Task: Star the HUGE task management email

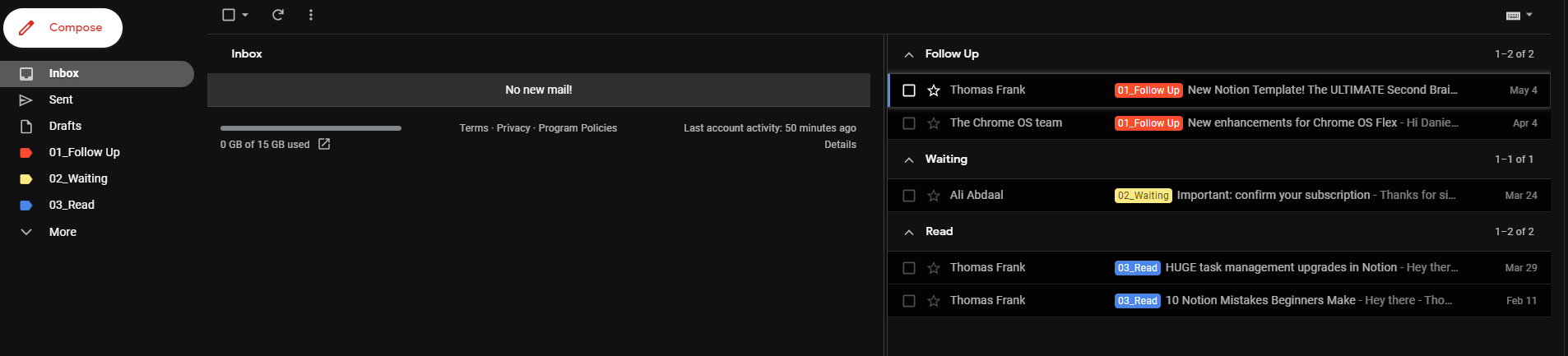Action: [x=934, y=268]
